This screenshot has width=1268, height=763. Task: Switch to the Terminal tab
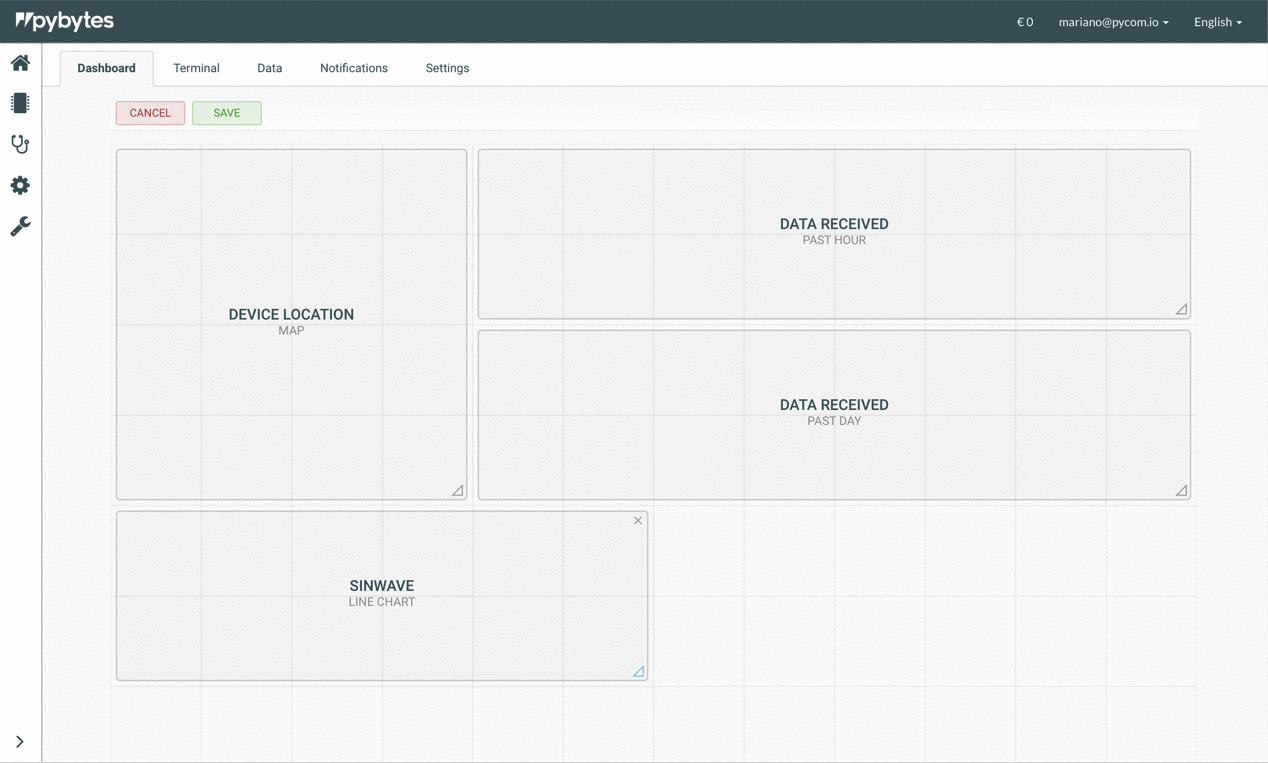196,68
